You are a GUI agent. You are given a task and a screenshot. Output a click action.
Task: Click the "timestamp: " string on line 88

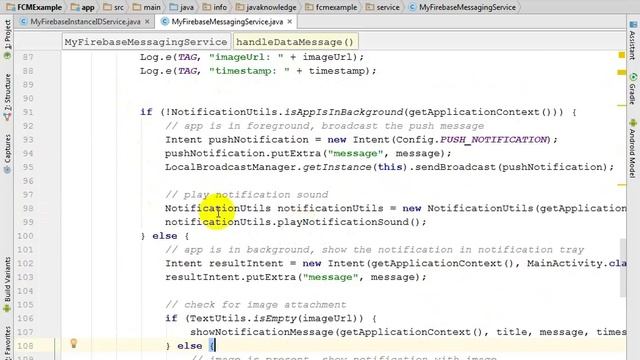pyautogui.click(x=249, y=71)
